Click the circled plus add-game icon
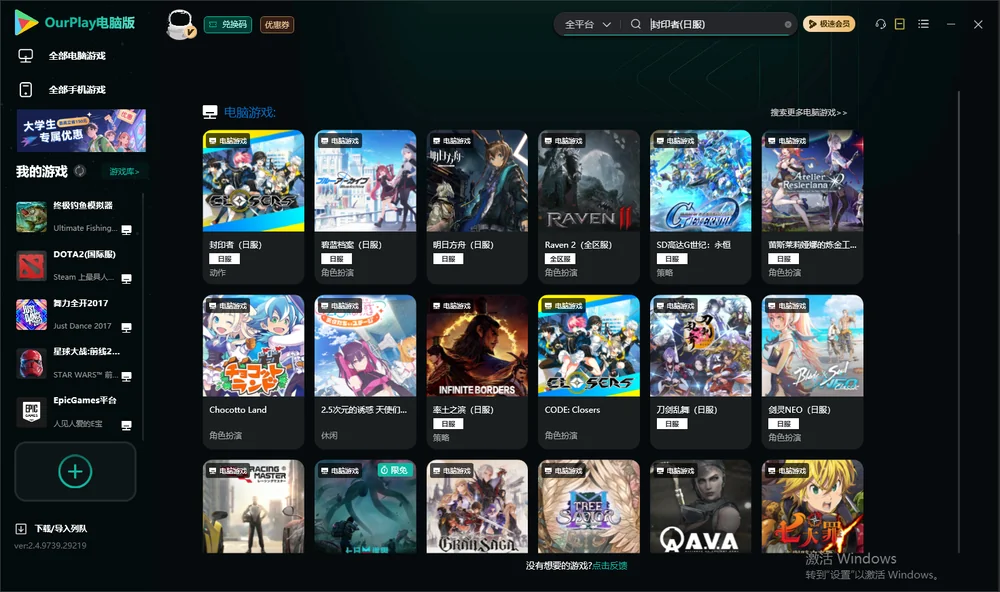Viewport: 1000px width, 592px height. pos(75,471)
